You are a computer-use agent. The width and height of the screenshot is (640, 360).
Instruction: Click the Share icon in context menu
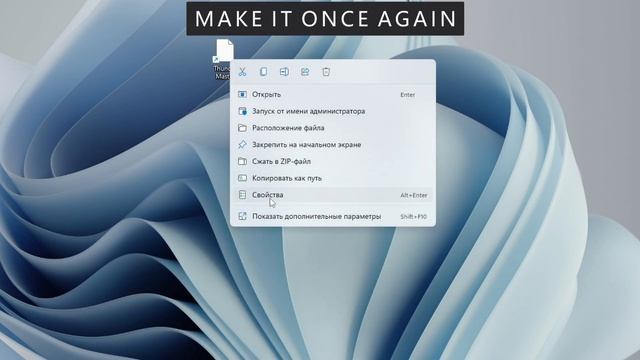305,72
